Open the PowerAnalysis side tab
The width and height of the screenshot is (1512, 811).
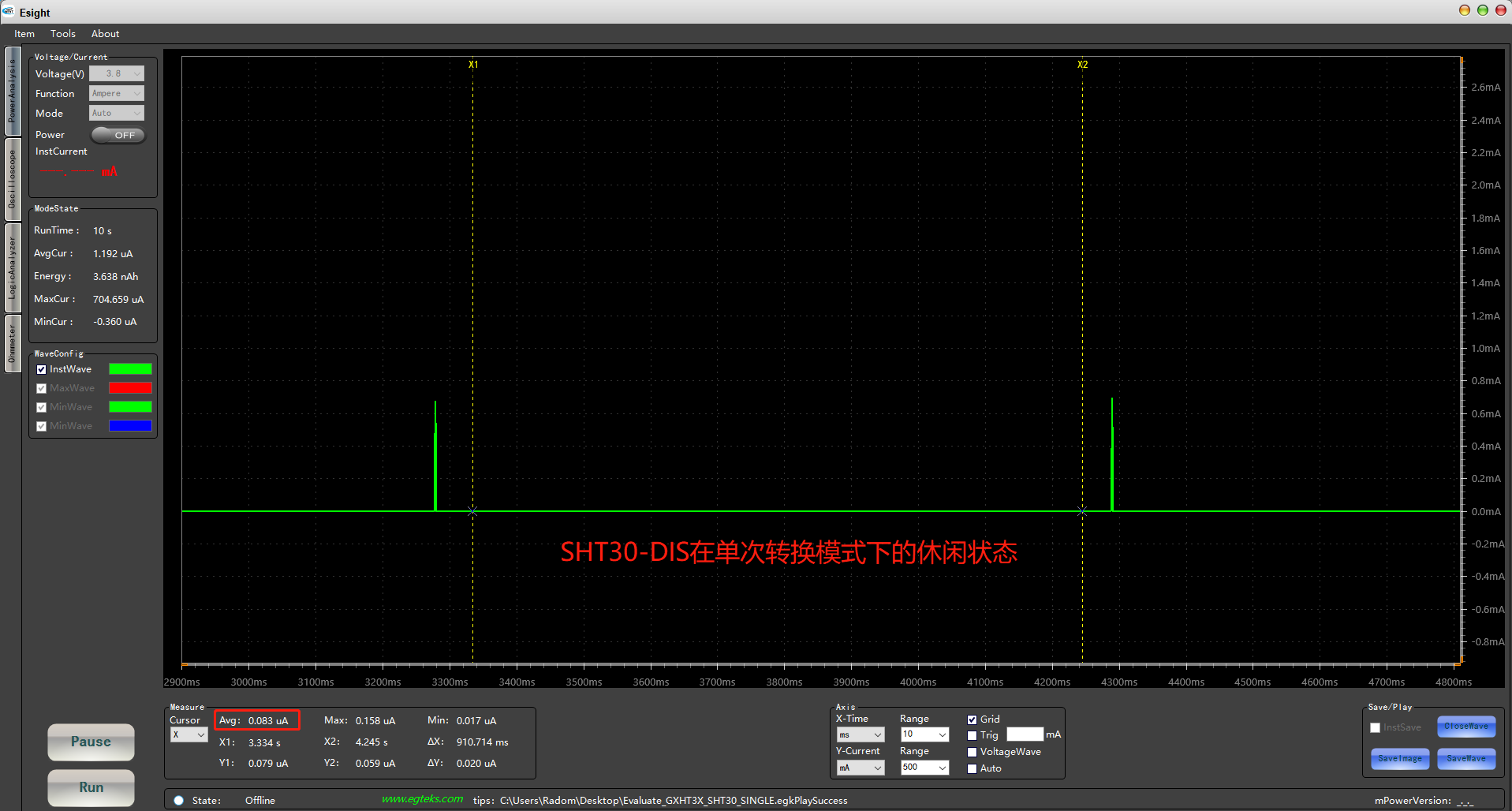pyautogui.click(x=13, y=91)
